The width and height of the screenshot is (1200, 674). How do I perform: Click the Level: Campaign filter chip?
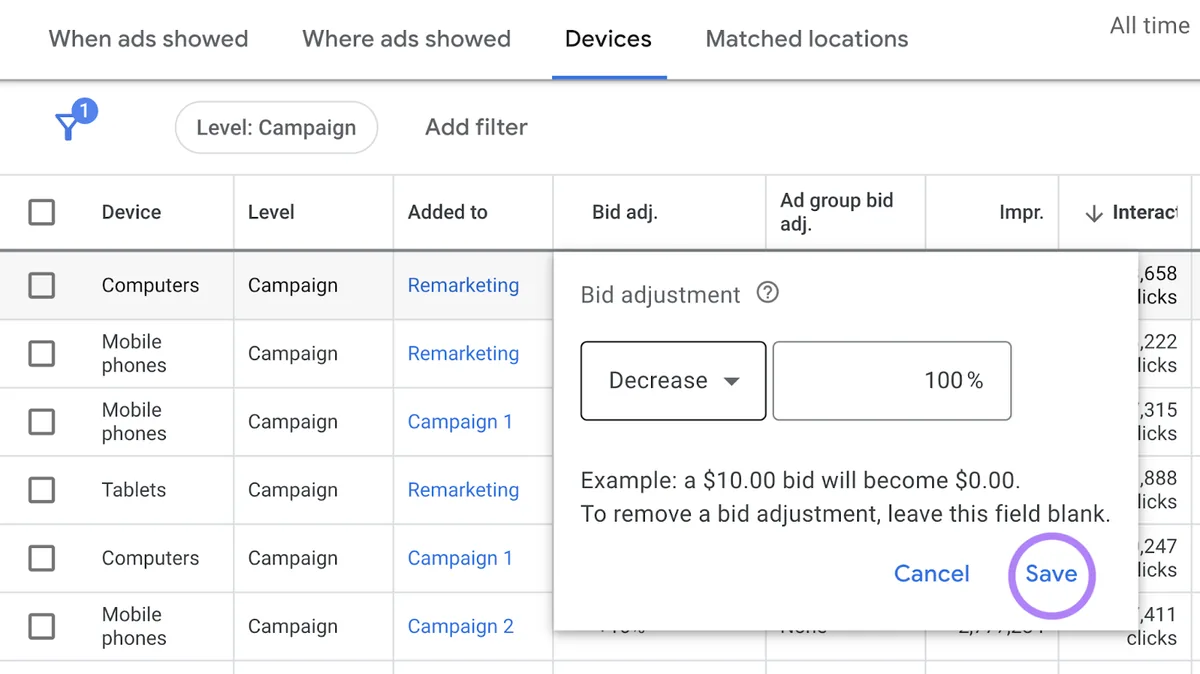click(276, 127)
